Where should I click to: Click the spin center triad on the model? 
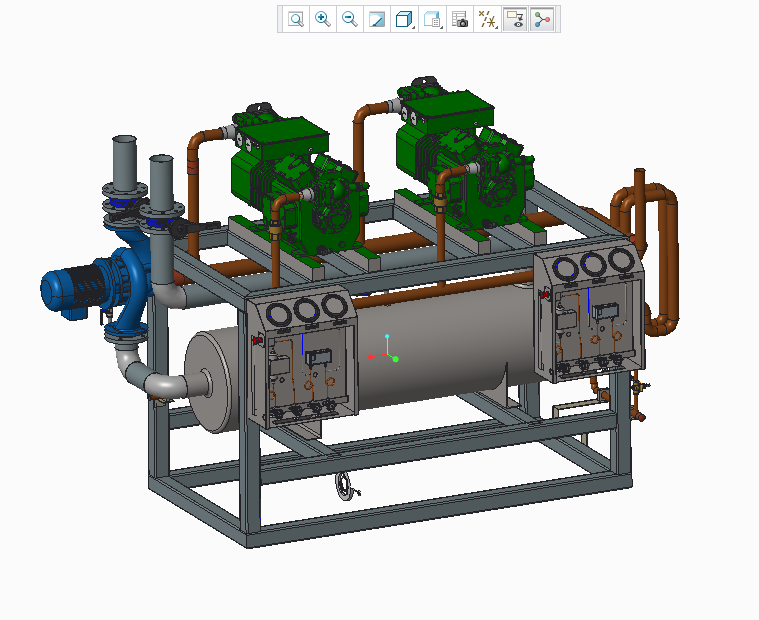click(386, 354)
